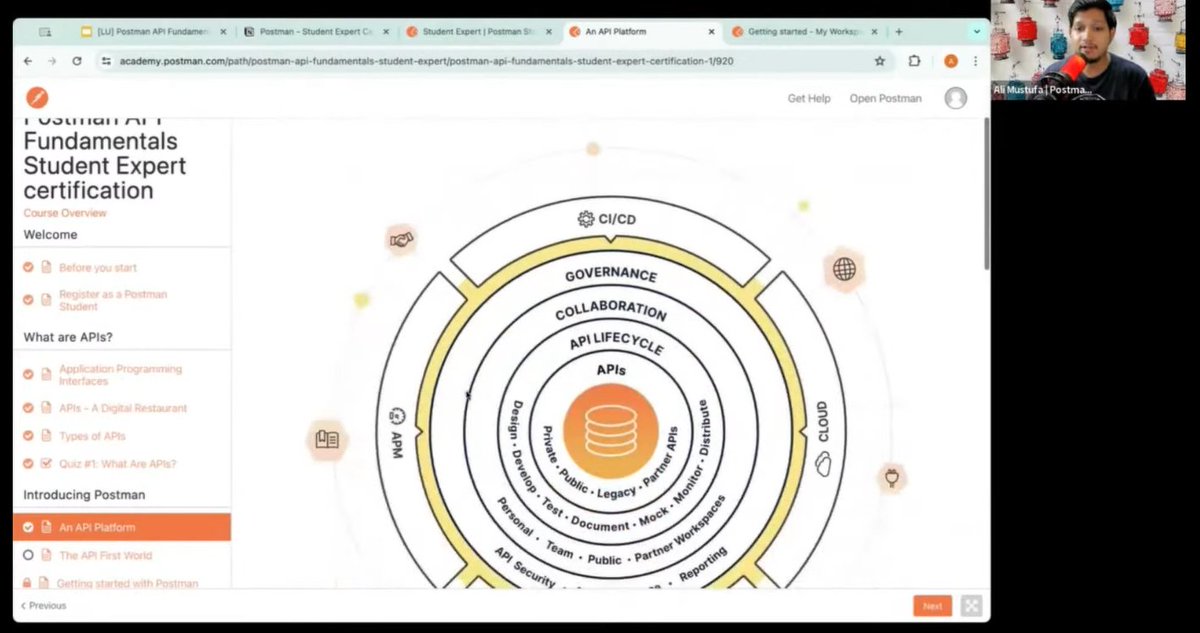The height and width of the screenshot is (633, 1200).
Task: Click the database icon at diagram center
Action: 610,432
